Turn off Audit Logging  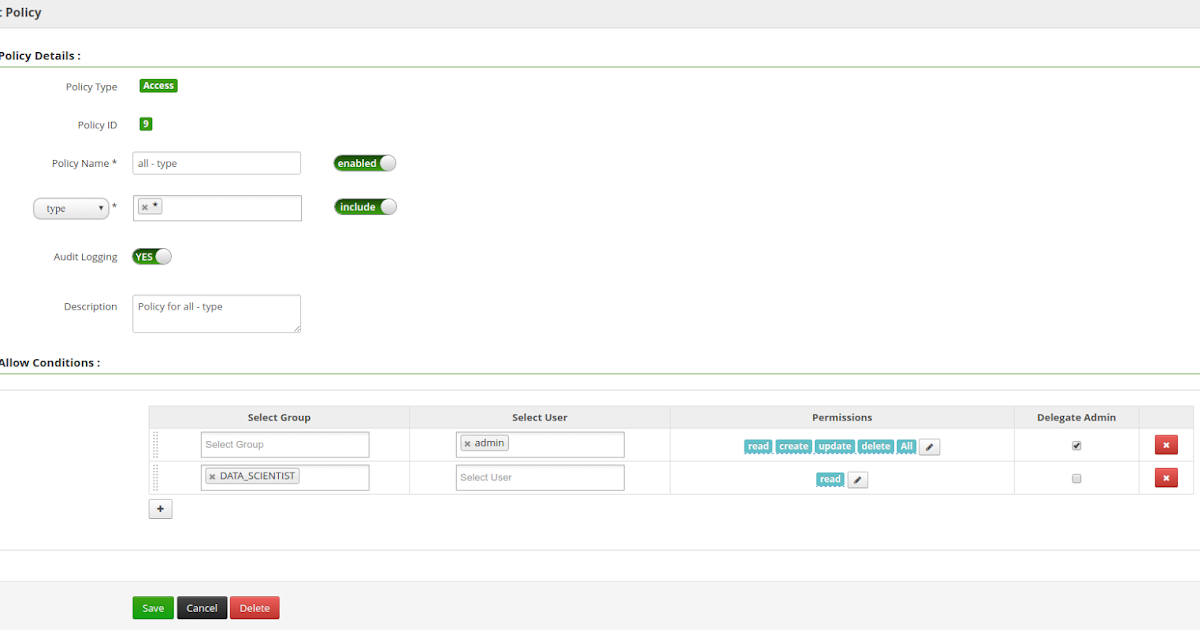[x=151, y=256]
